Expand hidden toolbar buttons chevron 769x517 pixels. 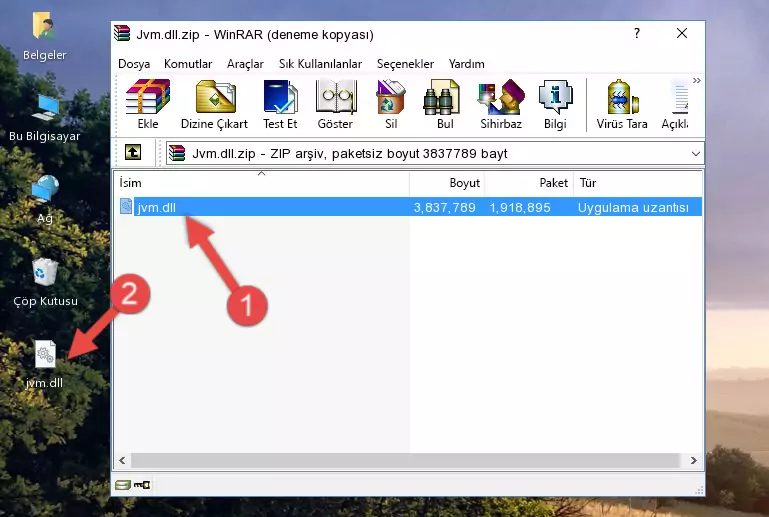point(696,80)
